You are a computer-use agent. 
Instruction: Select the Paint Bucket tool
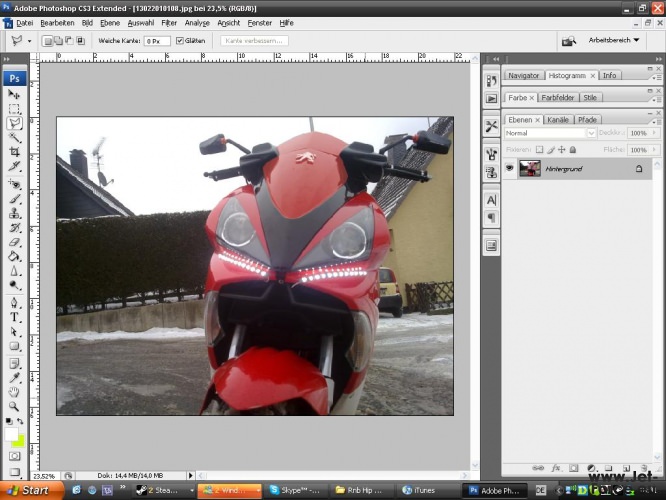click(14, 256)
